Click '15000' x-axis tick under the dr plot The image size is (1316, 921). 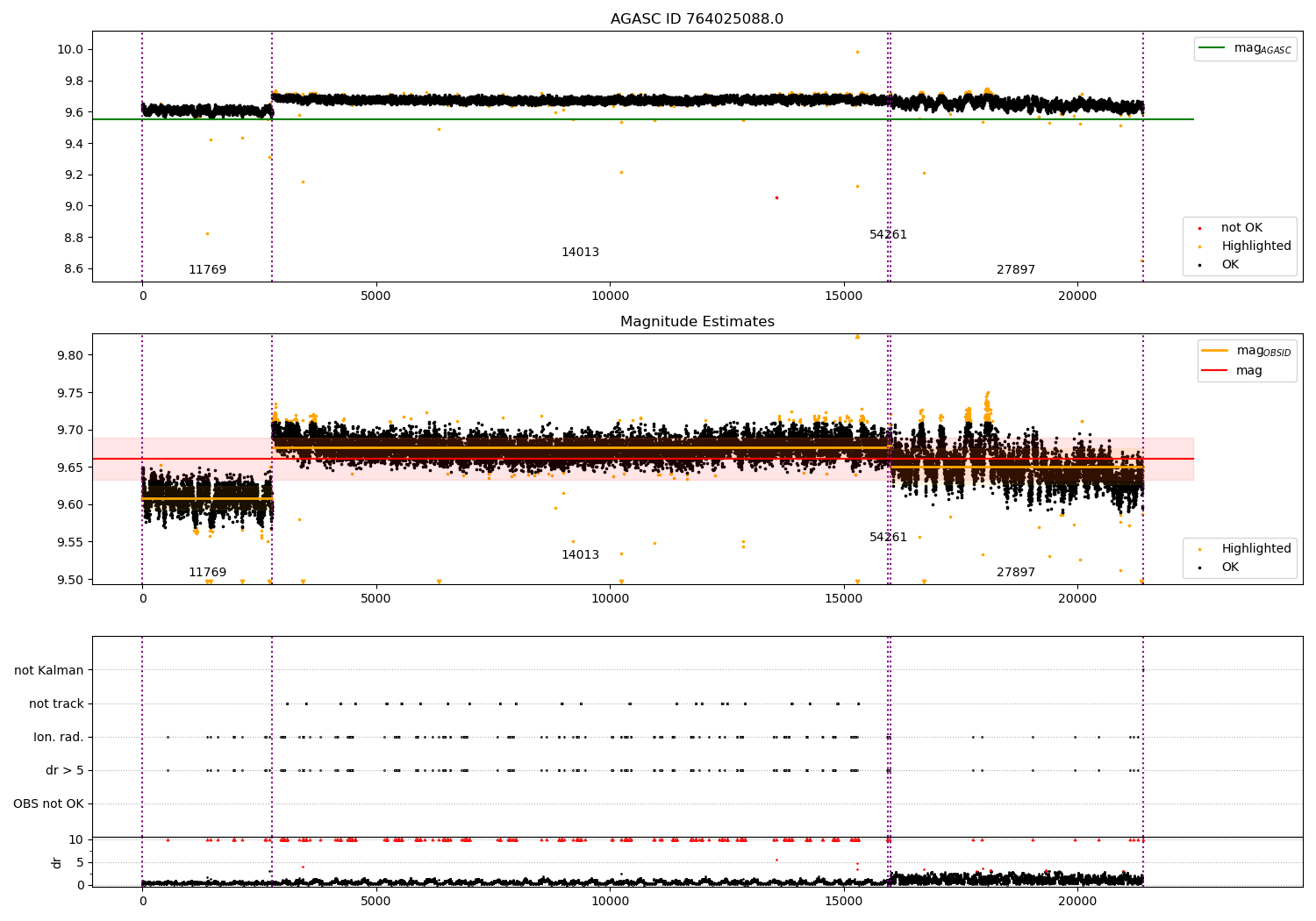[843, 902]
